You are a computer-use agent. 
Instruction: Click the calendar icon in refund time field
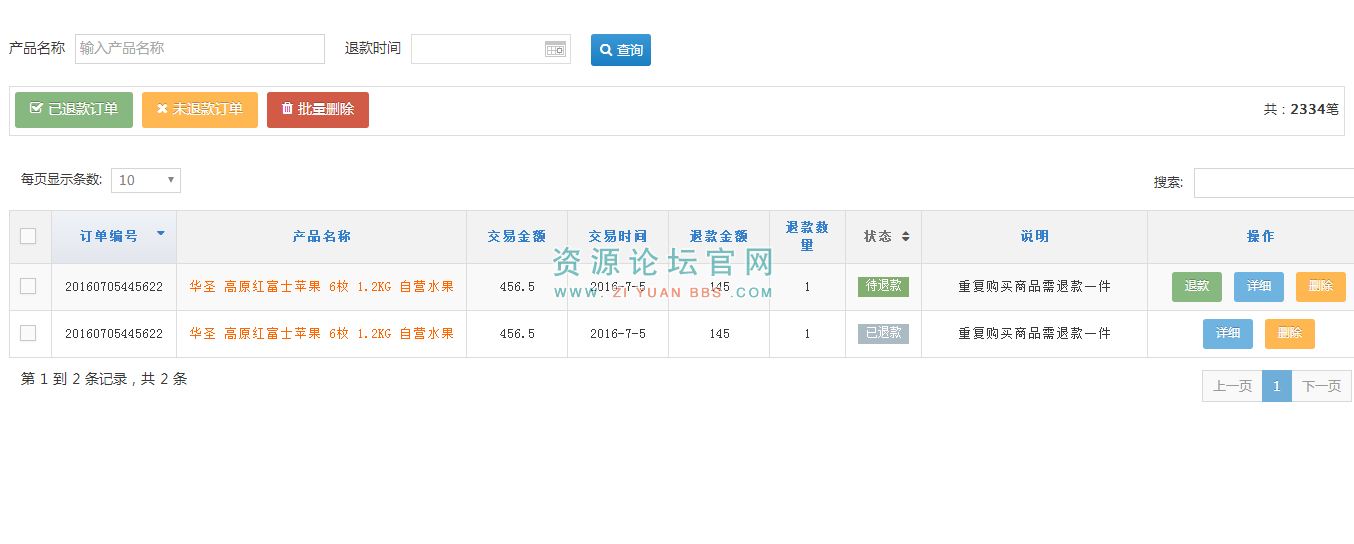click(x=555, y=49)
